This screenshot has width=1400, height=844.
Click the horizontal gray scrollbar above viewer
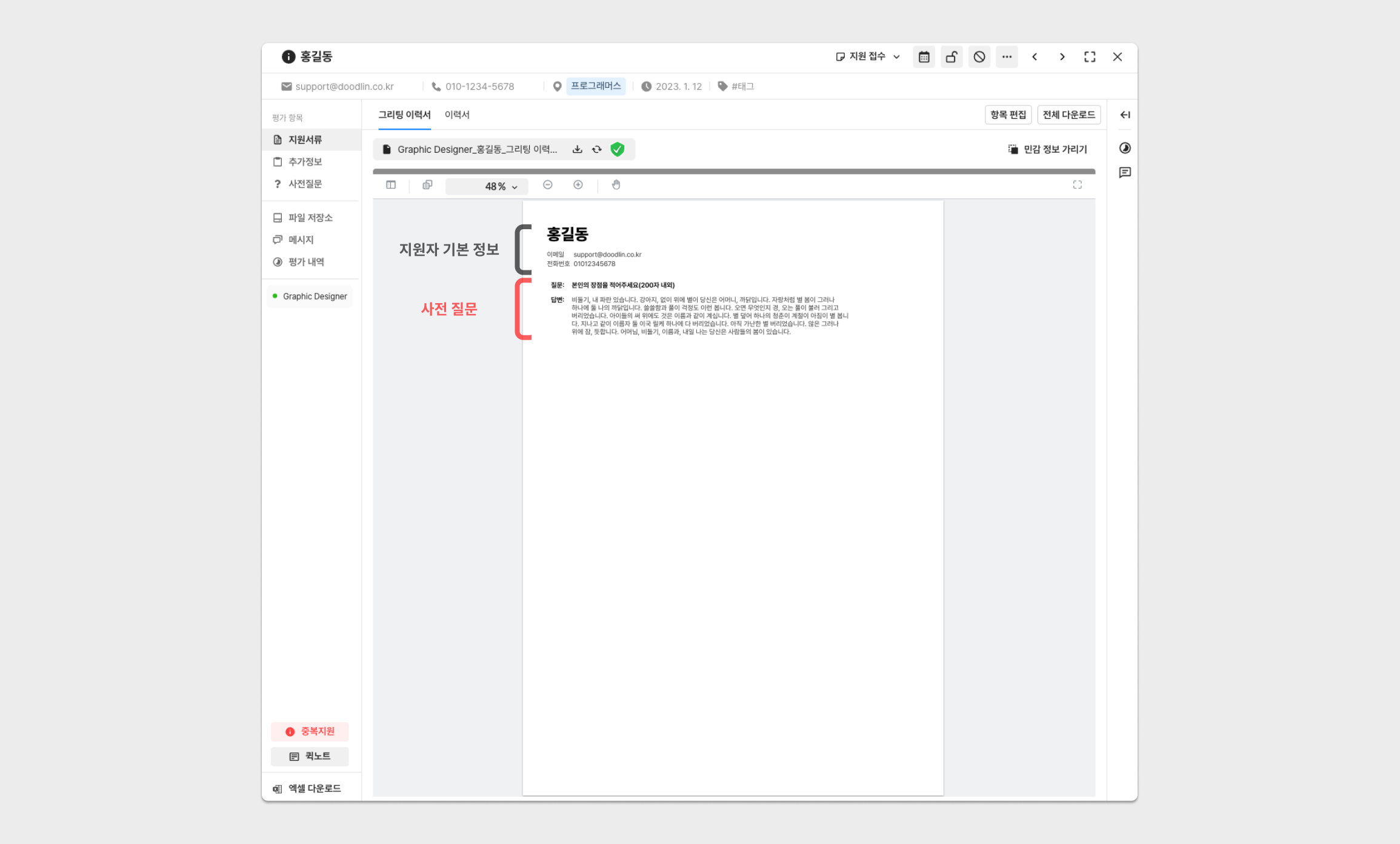[733, 172]
